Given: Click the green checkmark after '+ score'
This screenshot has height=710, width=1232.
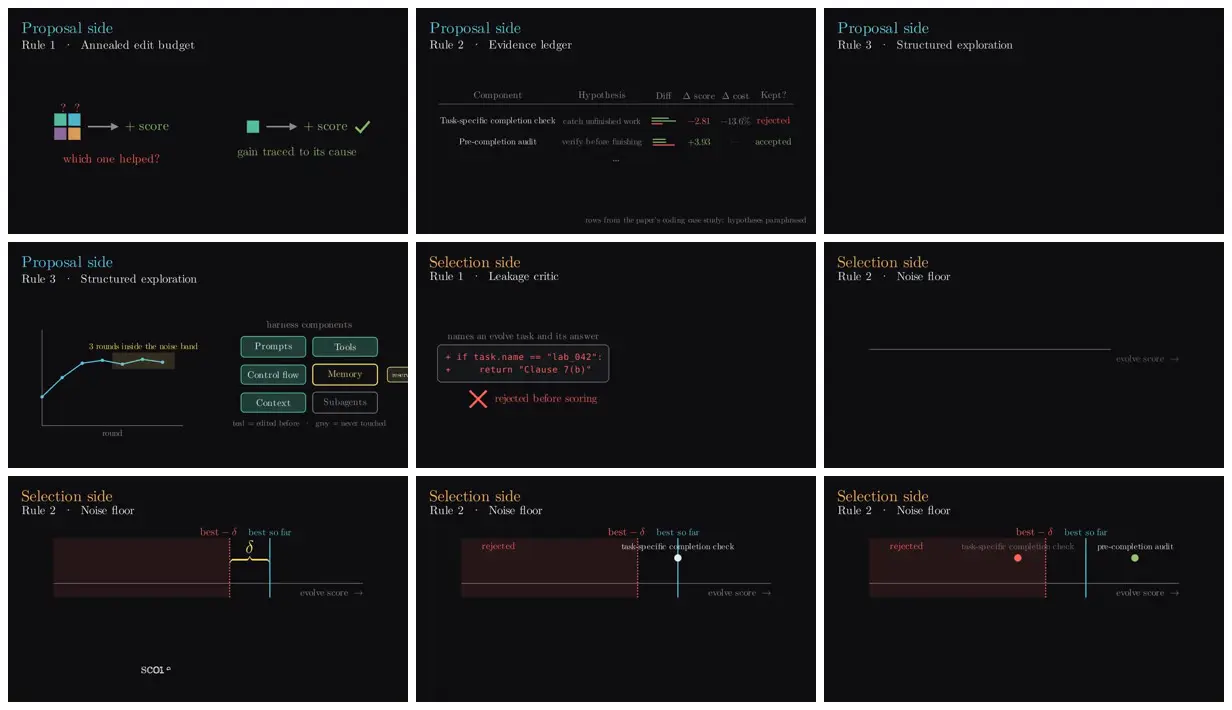Looking at the screenshot, I should point(362,127).
